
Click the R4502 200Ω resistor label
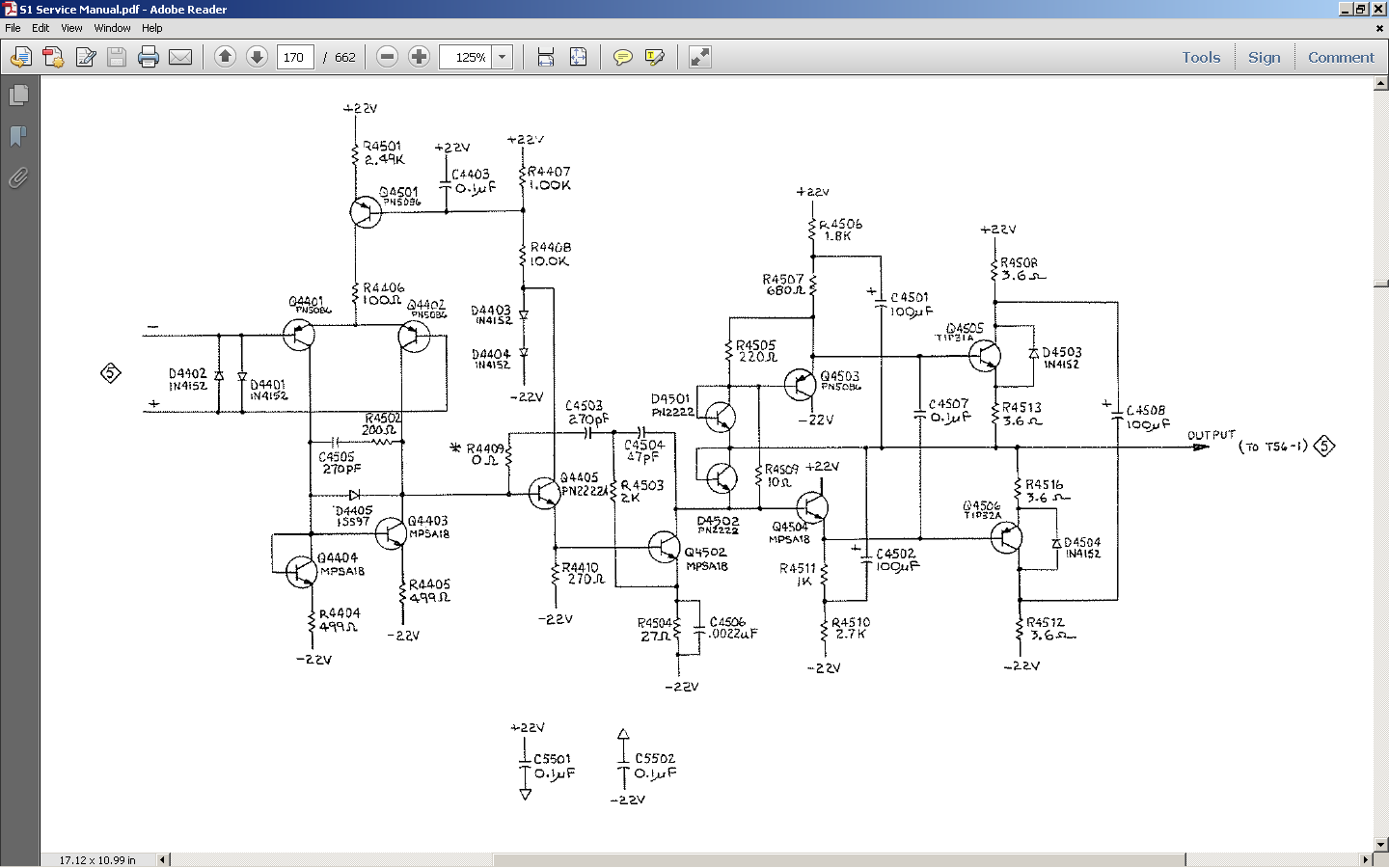coord(381,424)
